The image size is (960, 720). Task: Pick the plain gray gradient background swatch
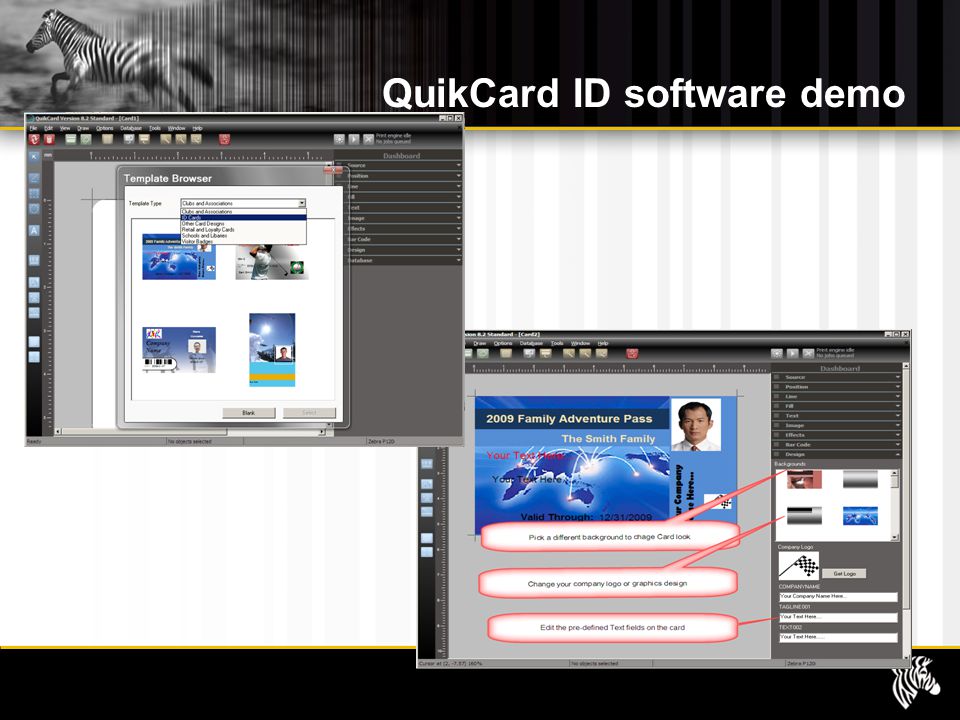[x=860, y=479]
